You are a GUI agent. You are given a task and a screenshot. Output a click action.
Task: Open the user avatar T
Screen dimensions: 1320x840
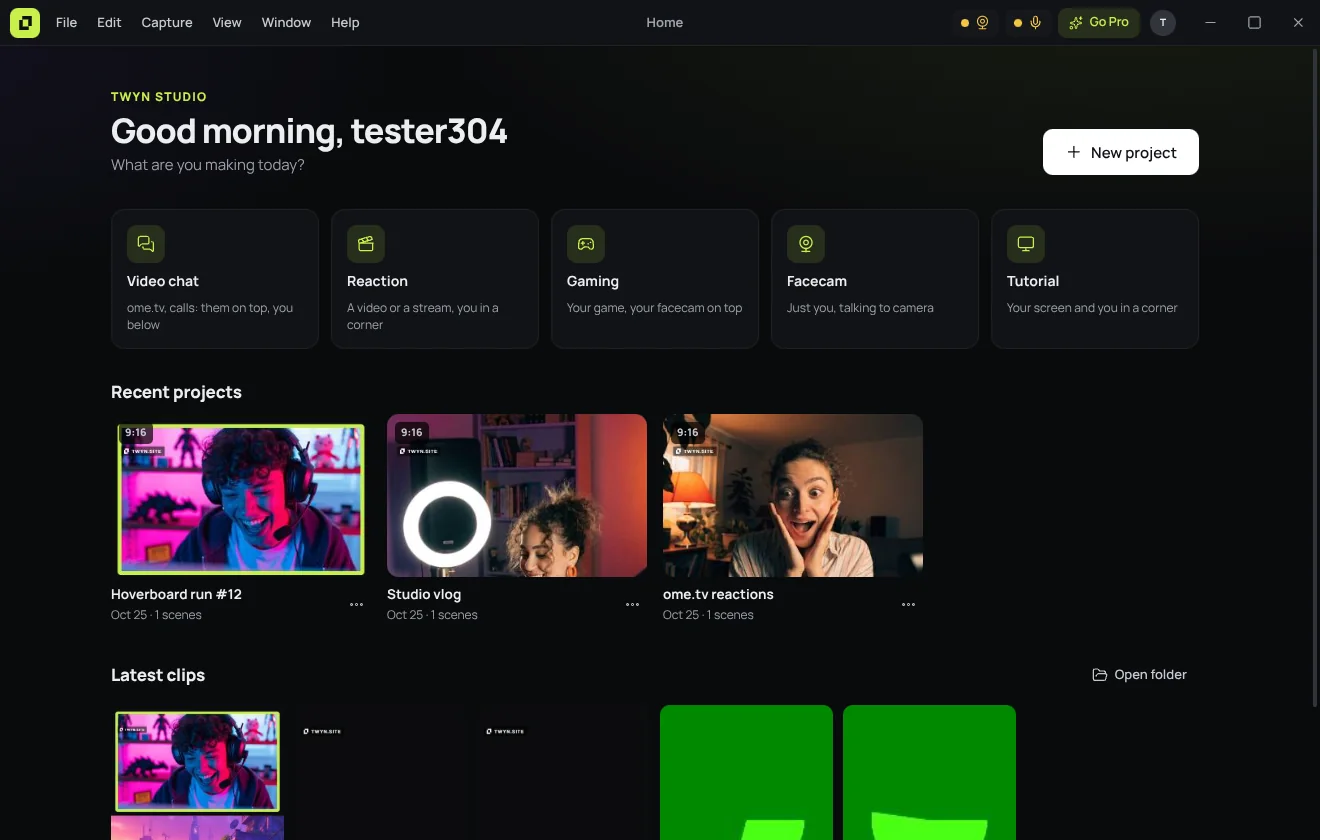click(1163, 23)
